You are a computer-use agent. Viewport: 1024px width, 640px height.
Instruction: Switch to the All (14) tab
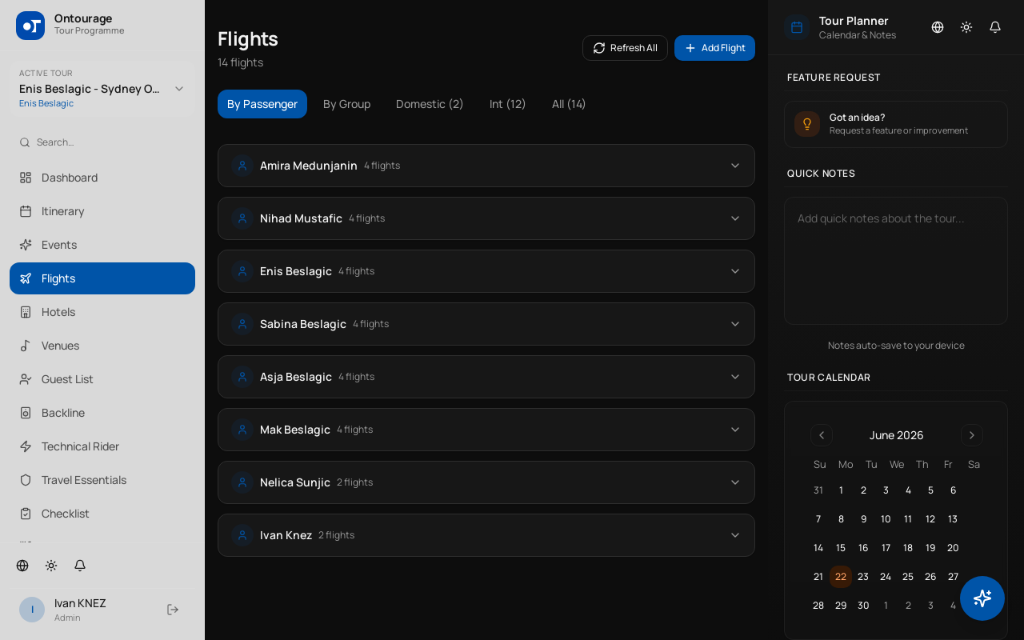coord(568,104)
